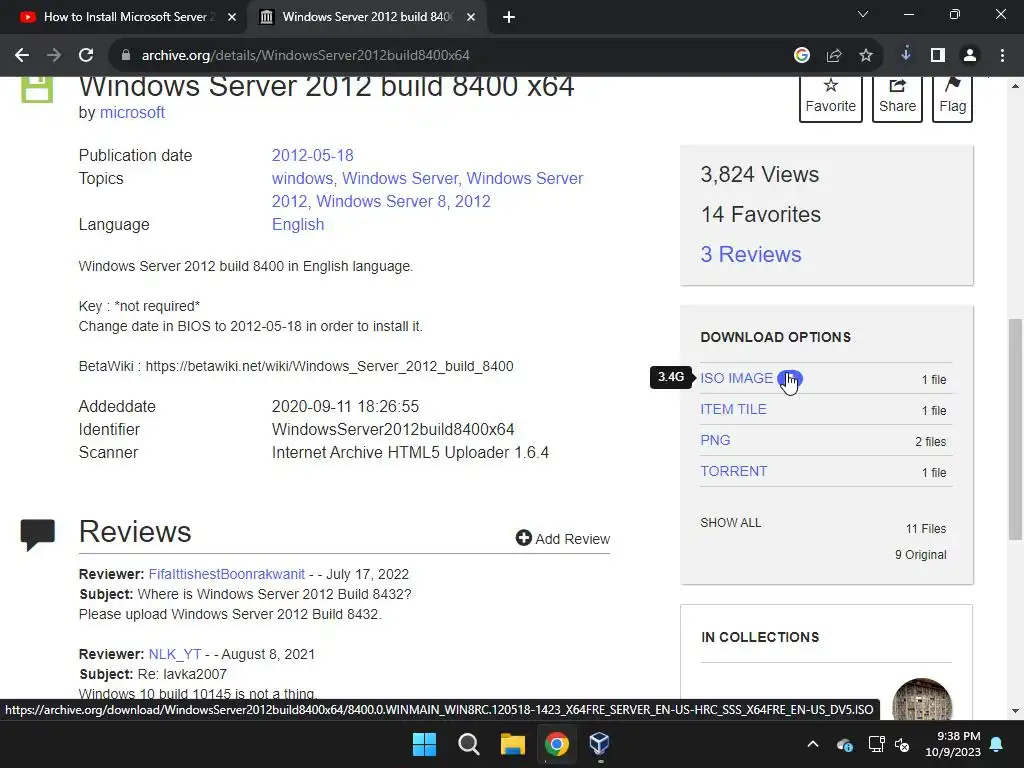Close the Windows Server 2012 archive tab
Viewport: 1024px width, 768px height.
coord(471,17)
